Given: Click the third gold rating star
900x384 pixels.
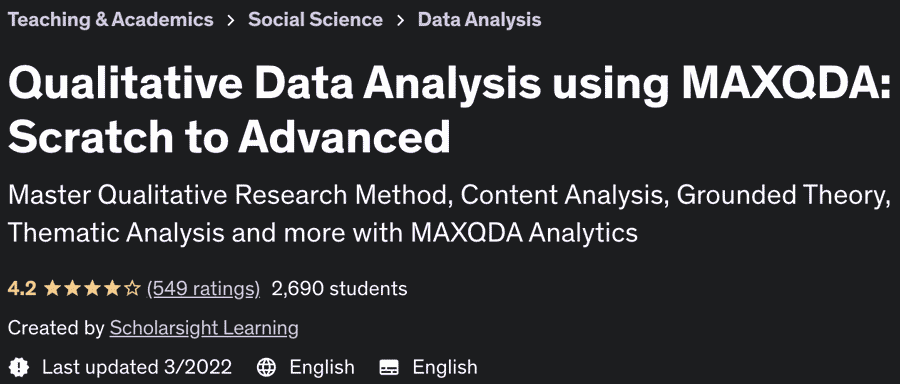Looking at the screenshot, I should [92, 288].
